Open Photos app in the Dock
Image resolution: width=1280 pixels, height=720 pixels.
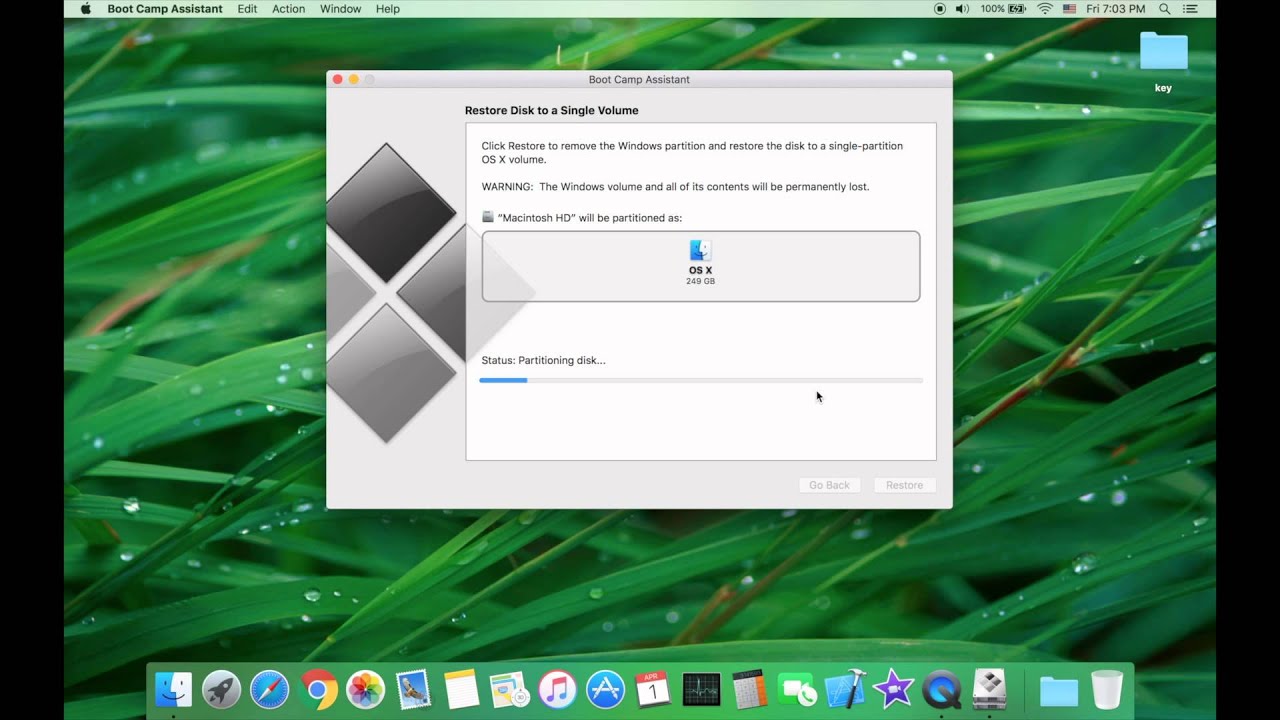[365, 690]
